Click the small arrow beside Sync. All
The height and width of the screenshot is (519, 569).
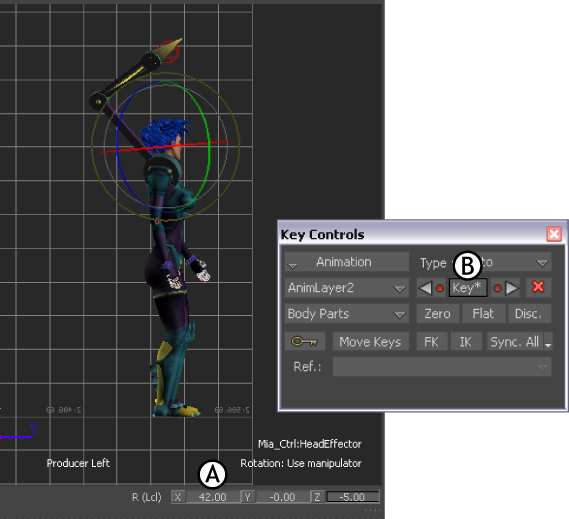[548, 342]
